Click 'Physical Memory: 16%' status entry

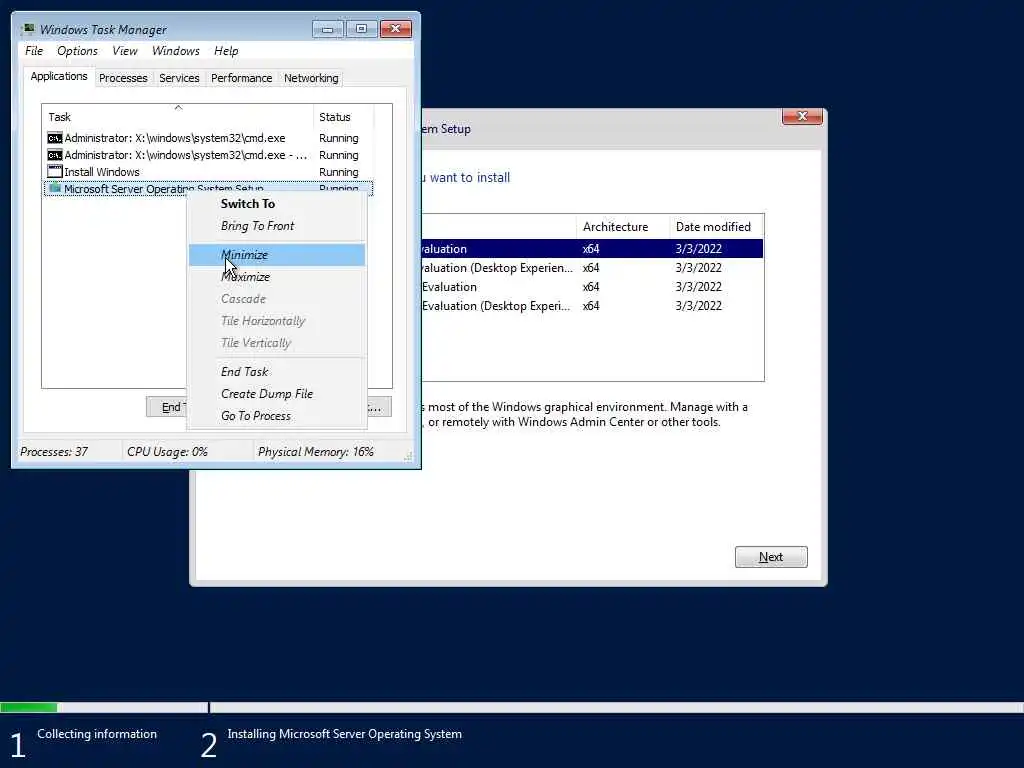(x=315, y=452)
